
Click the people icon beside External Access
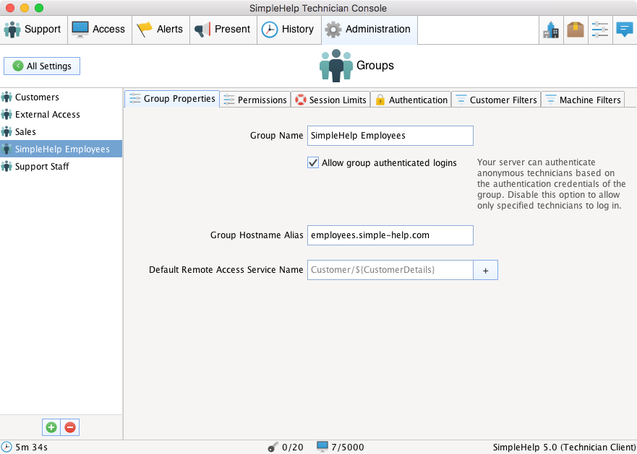(x=6, y=115)
